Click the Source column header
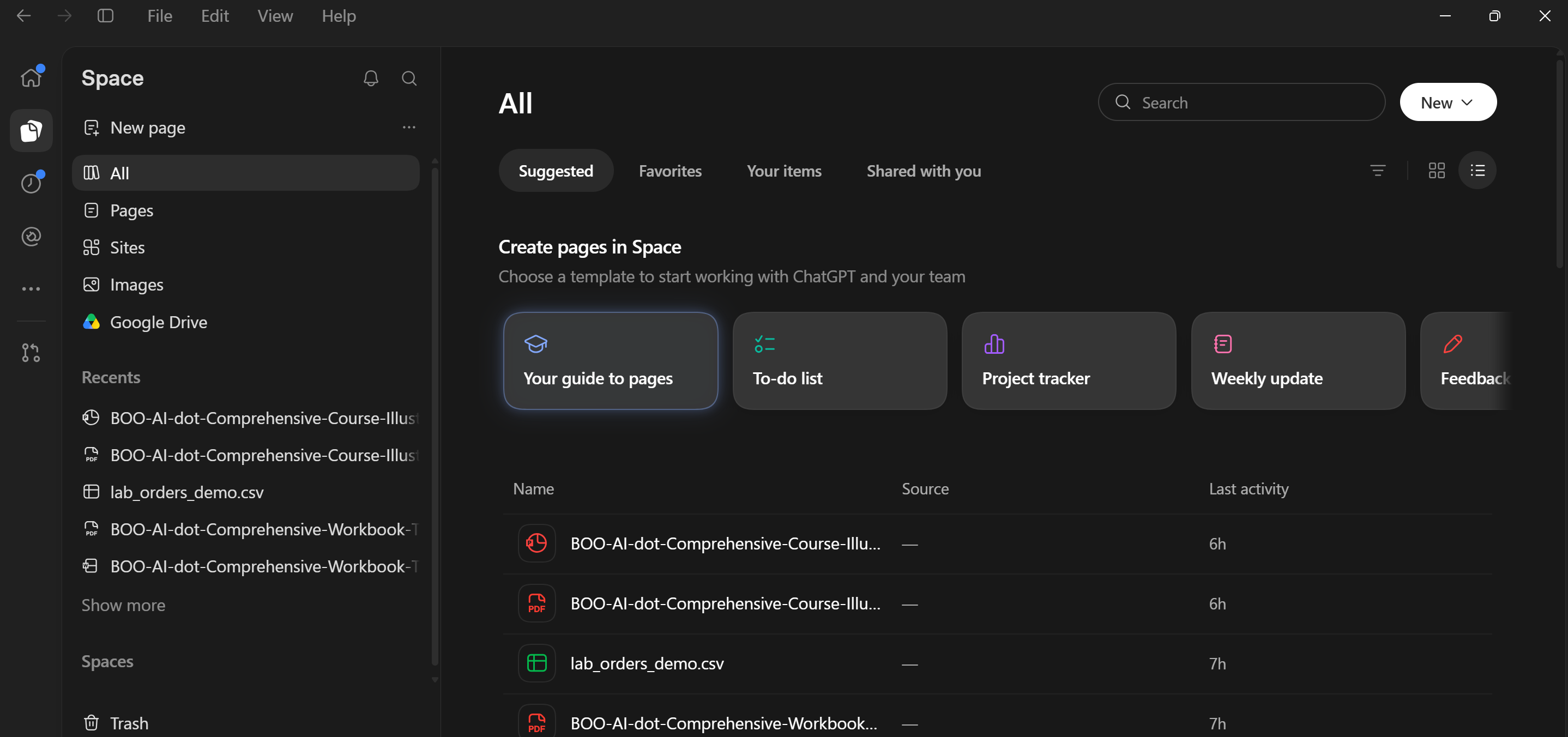 tap(925, 488)
